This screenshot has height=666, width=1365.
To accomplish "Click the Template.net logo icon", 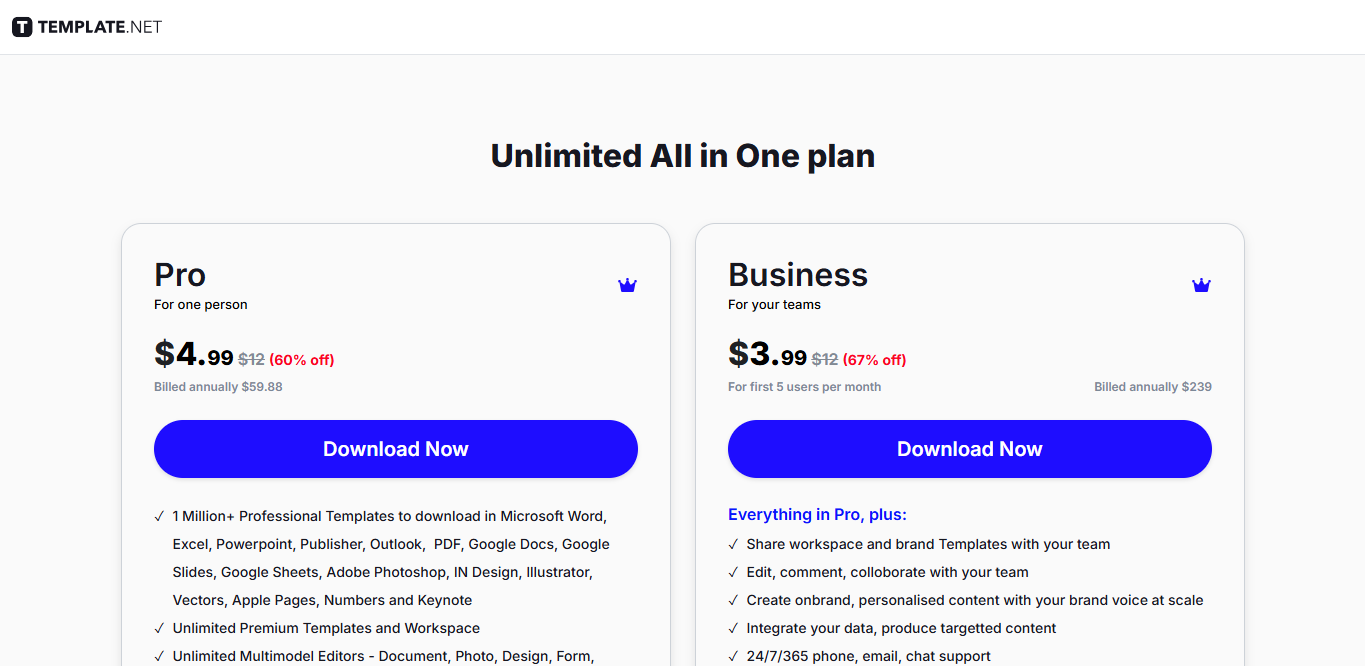I will tap(22, 27).
